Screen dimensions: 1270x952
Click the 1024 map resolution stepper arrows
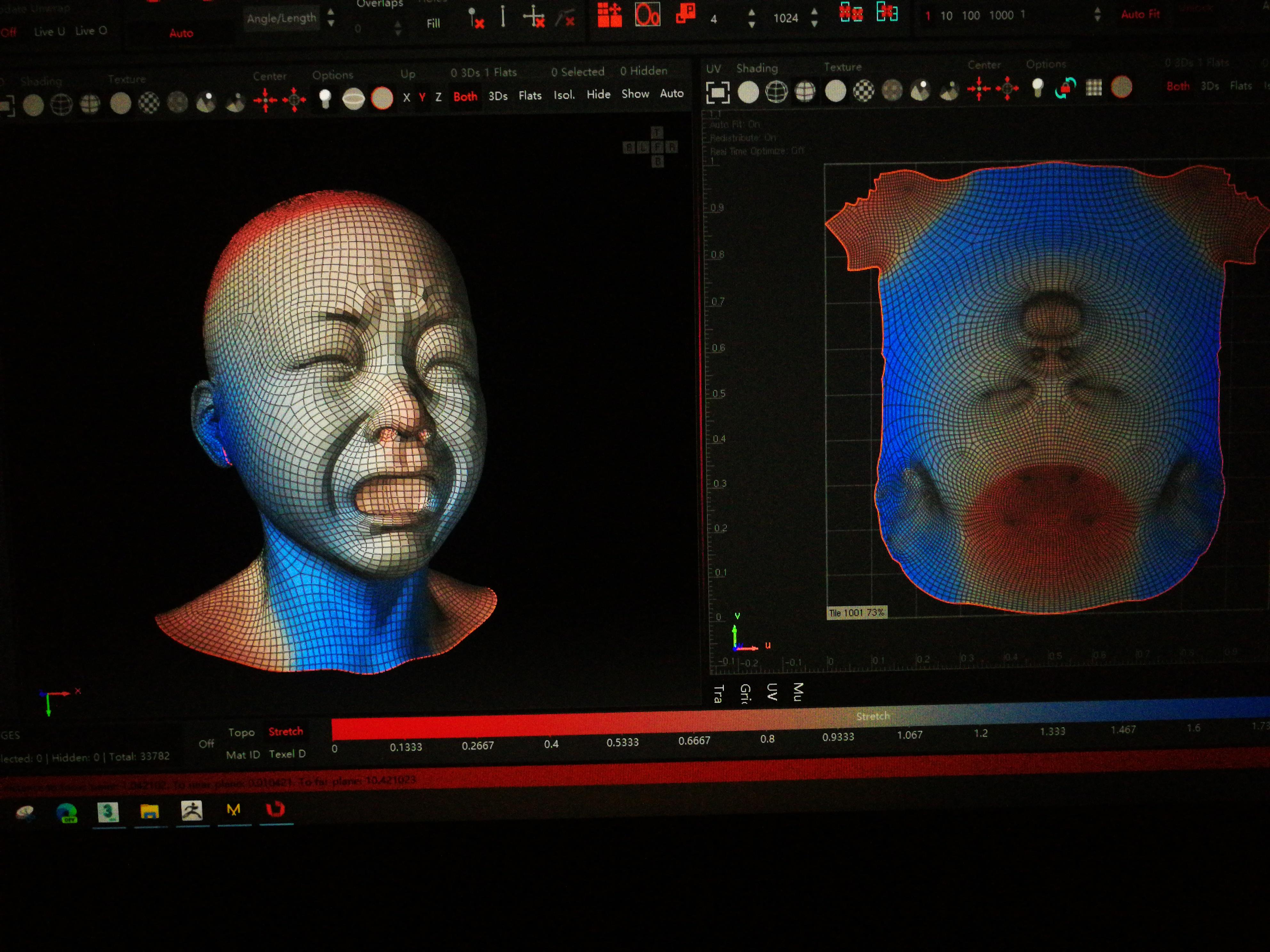click(814, 18)
